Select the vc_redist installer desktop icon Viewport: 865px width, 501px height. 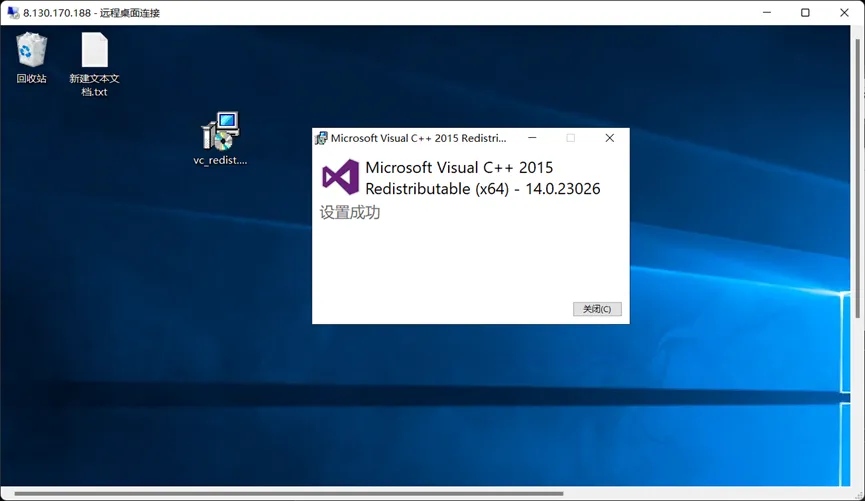[x=220, y=138]
